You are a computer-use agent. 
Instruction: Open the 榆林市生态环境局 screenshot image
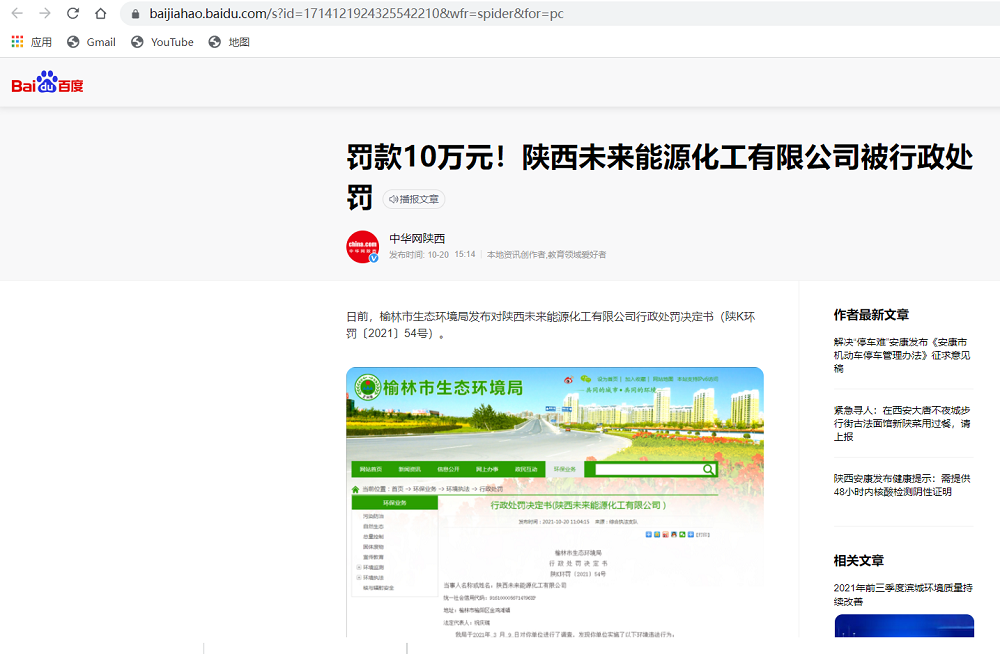click(x=555, y=502)
